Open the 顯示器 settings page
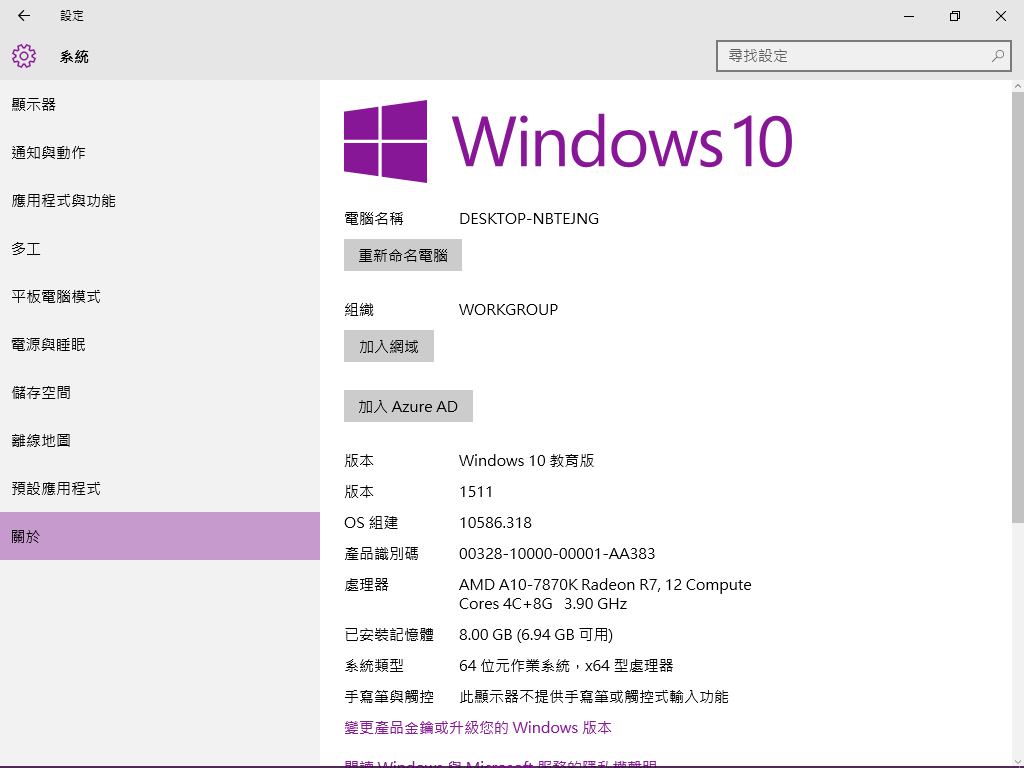This screenshot has height=768, width=1024. click(x=160, y=104)
